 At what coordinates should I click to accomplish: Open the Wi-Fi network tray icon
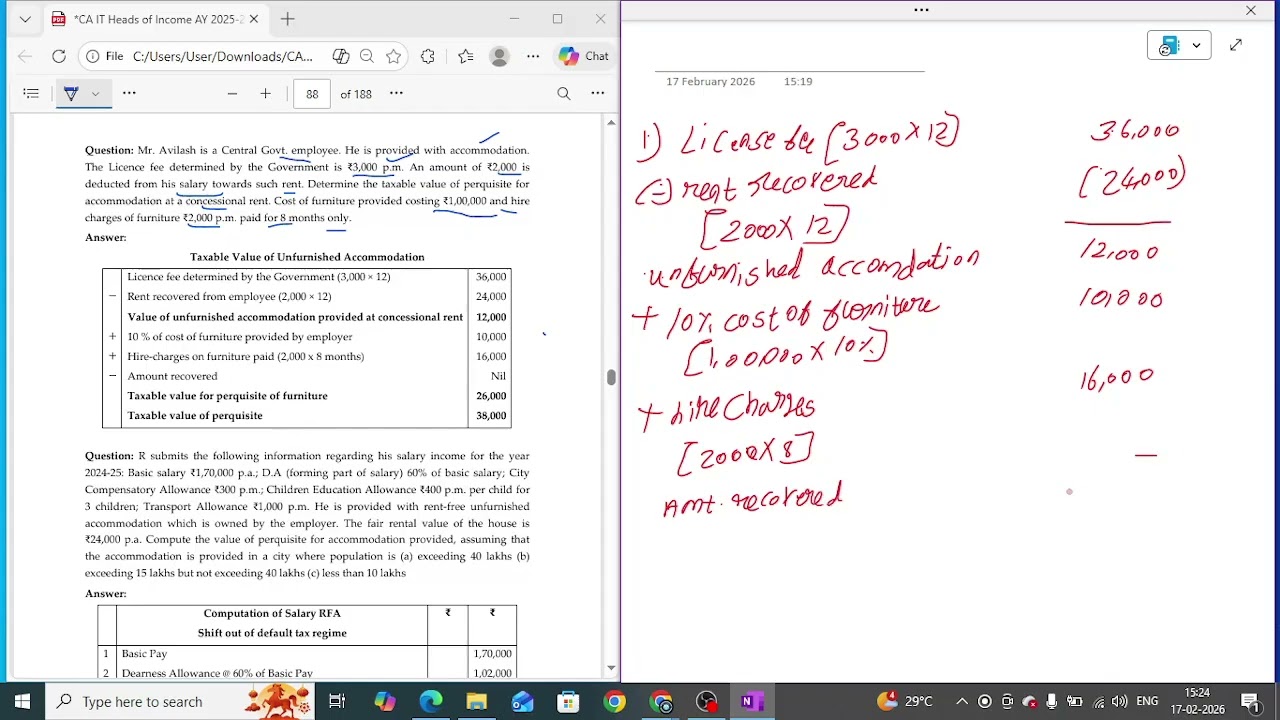1098,702
